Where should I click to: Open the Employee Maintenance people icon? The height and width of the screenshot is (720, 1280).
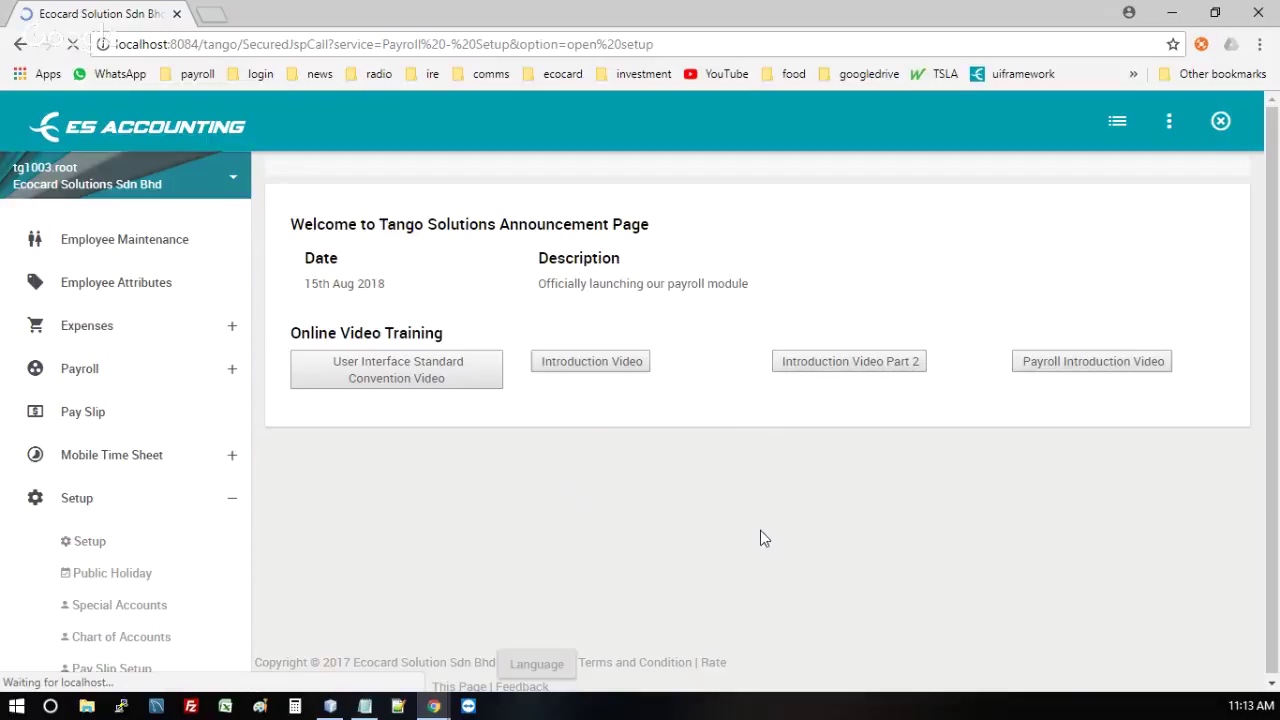35,239
